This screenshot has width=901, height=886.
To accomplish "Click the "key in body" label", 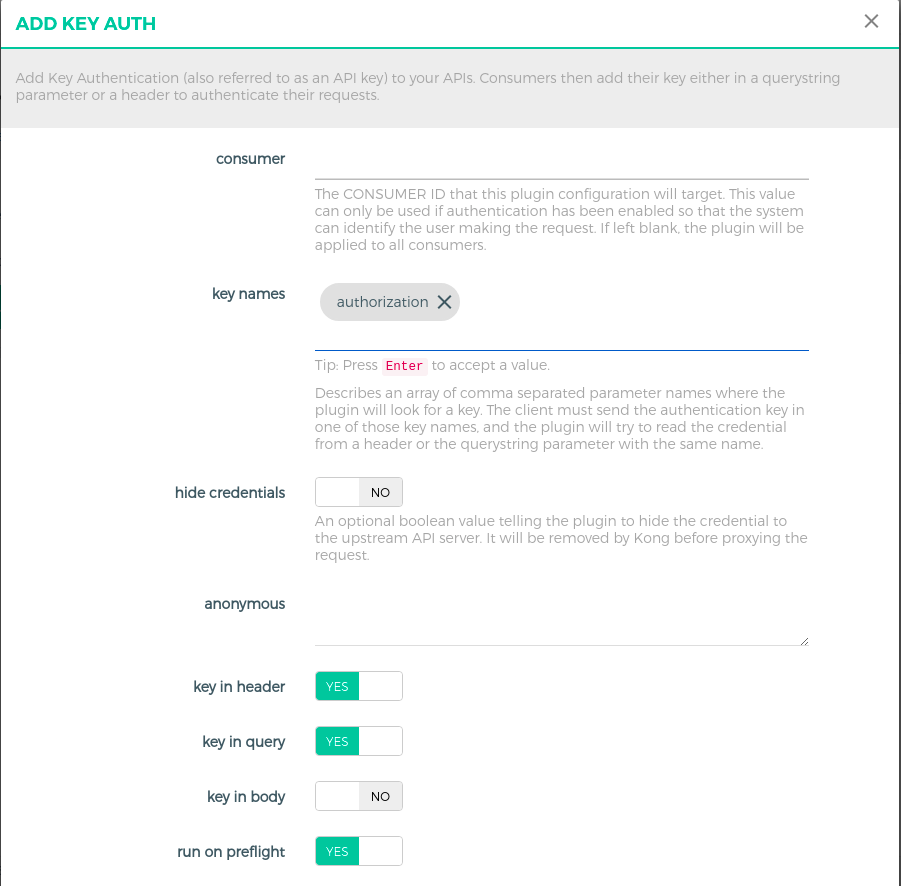I will coord(246,797).
